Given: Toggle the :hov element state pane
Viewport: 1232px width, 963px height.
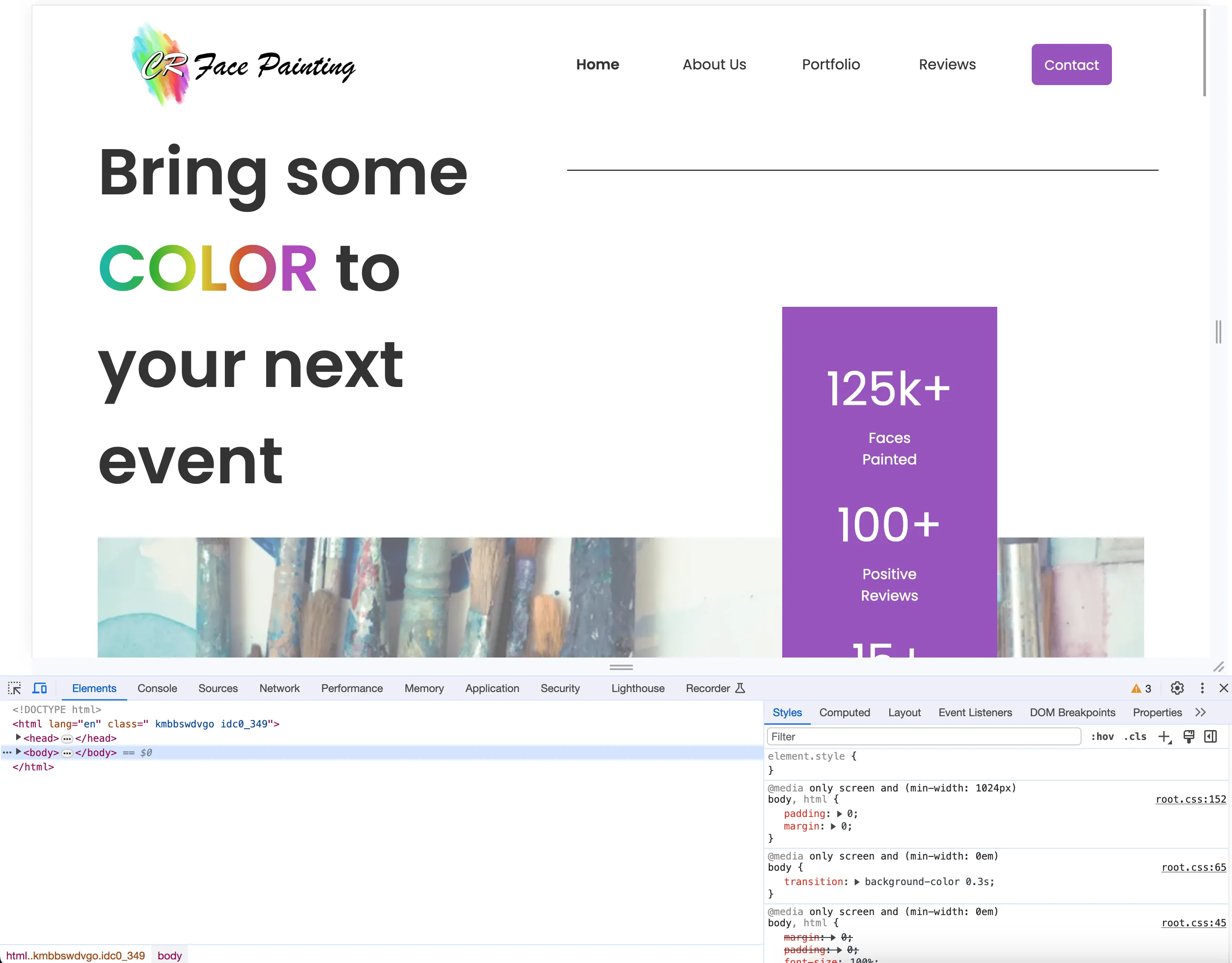Looking at the screenshot, I should (1102, 737).
